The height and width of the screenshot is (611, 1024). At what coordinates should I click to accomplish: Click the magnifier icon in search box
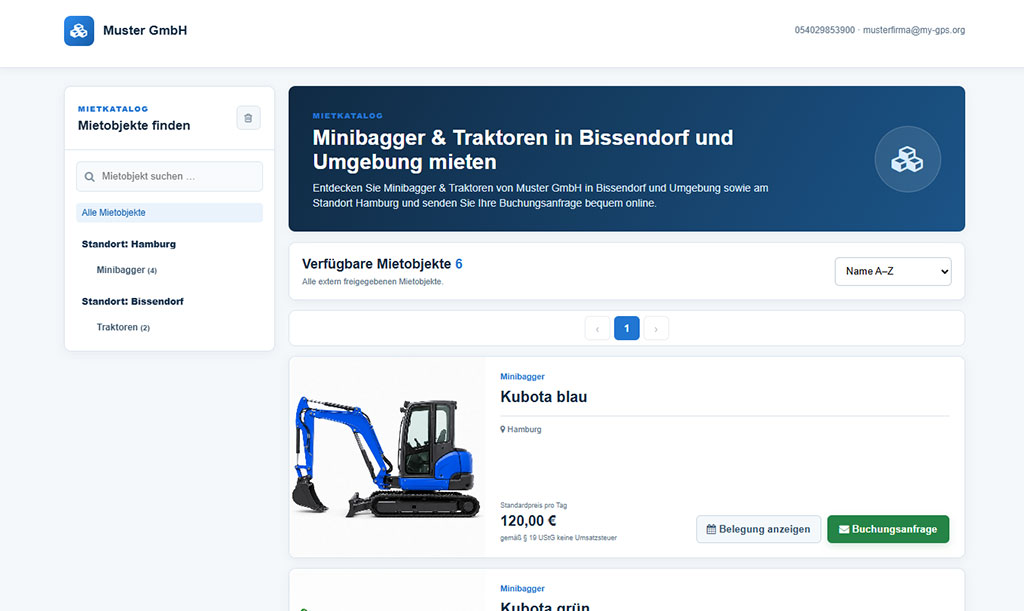(89, 177)
